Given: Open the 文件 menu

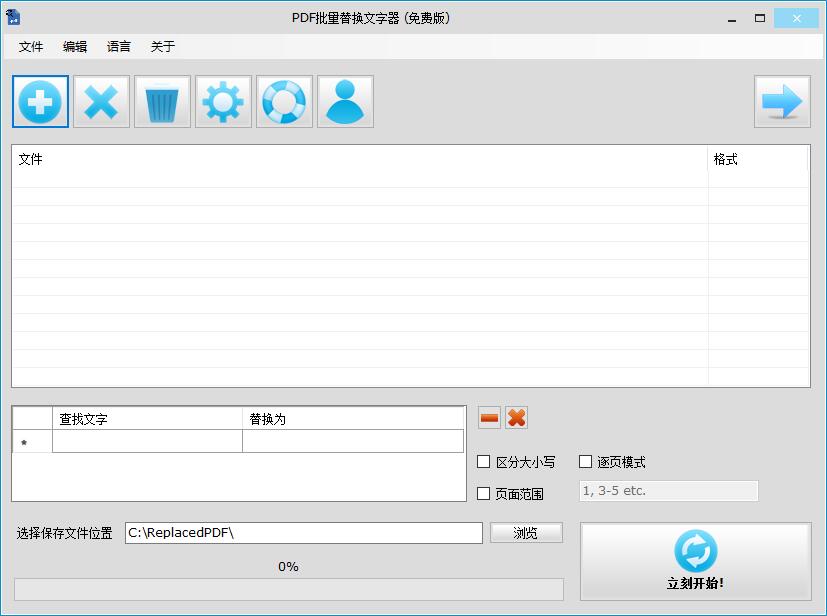Looking at the screenshot, I should tap(31, 46).
